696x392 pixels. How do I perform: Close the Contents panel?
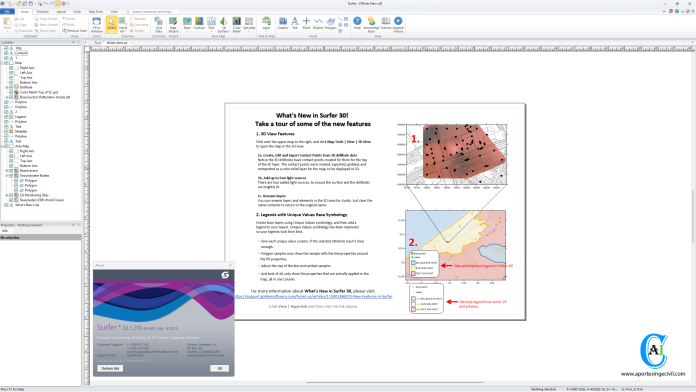point(79,43)
